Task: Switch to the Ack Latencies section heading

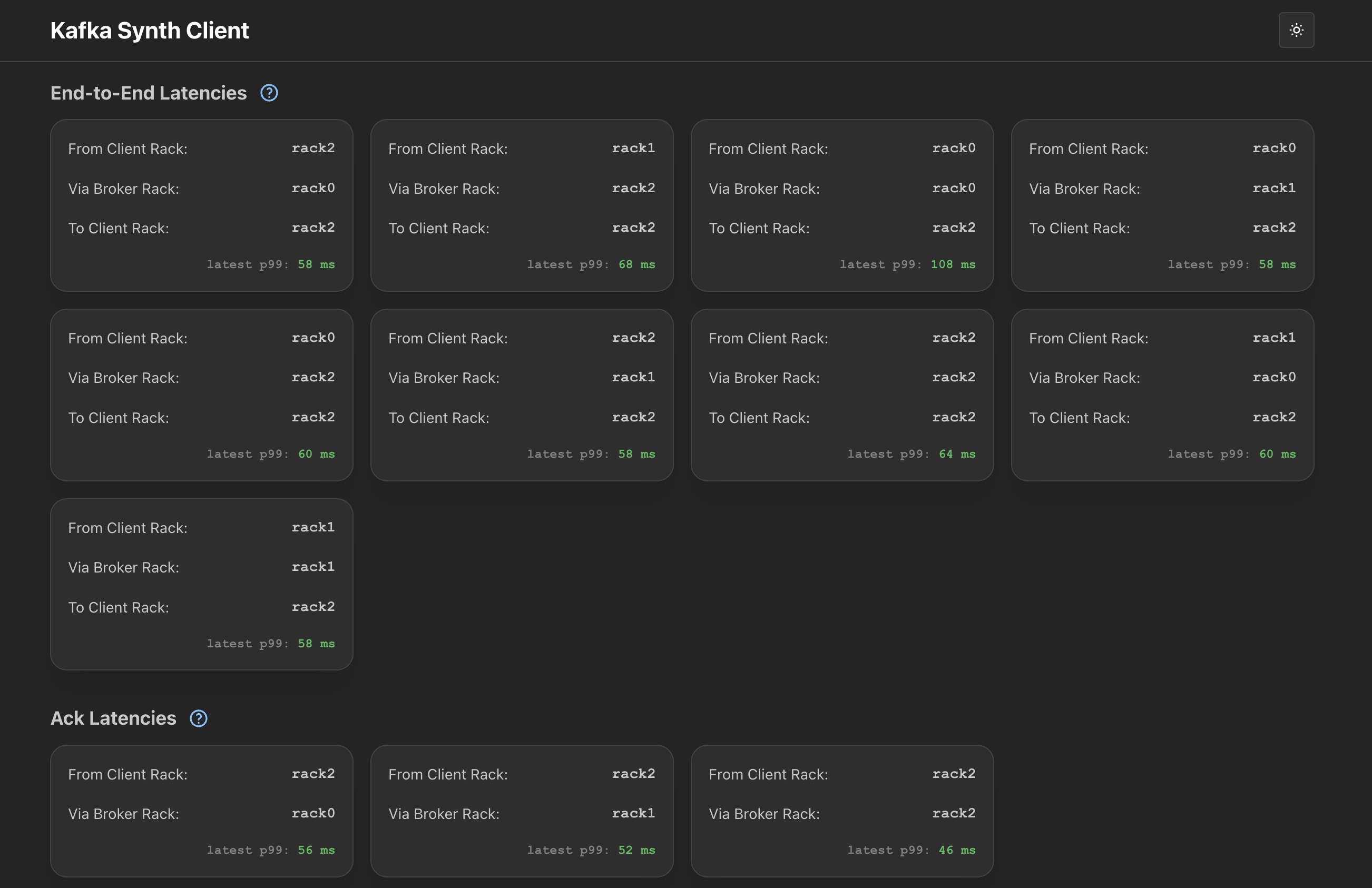Action: [113, 718]
